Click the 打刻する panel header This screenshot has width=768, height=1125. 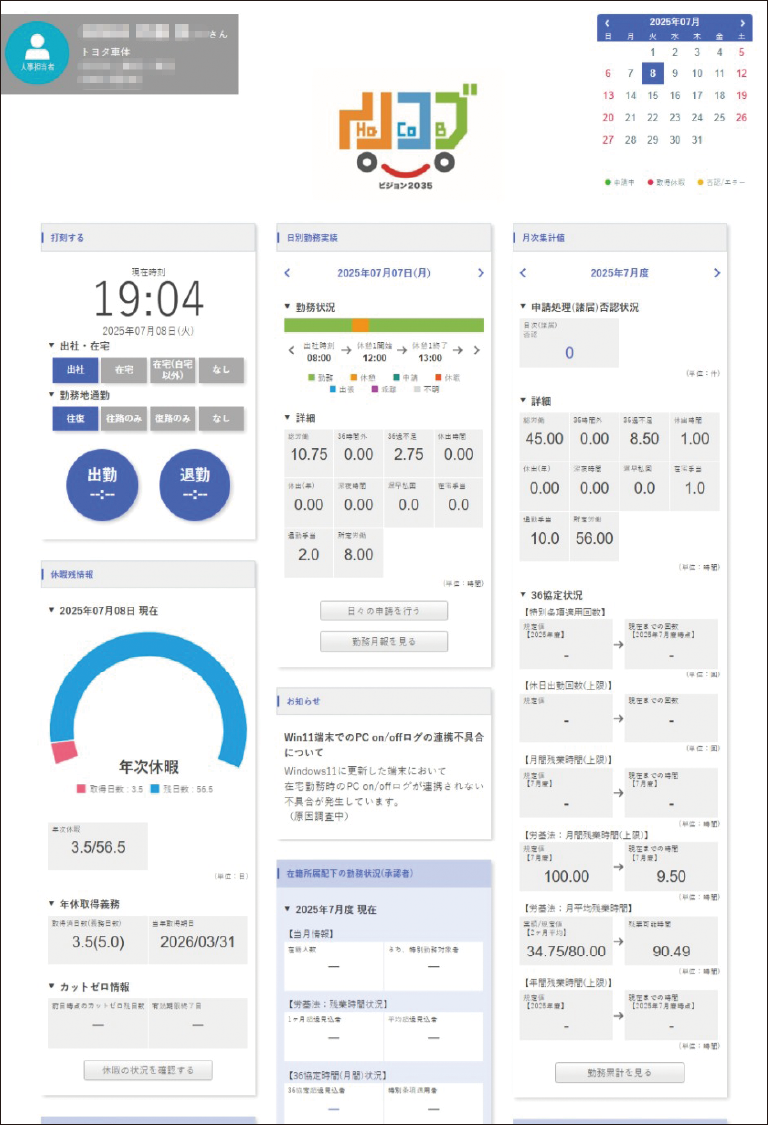[x=149, y=237]
